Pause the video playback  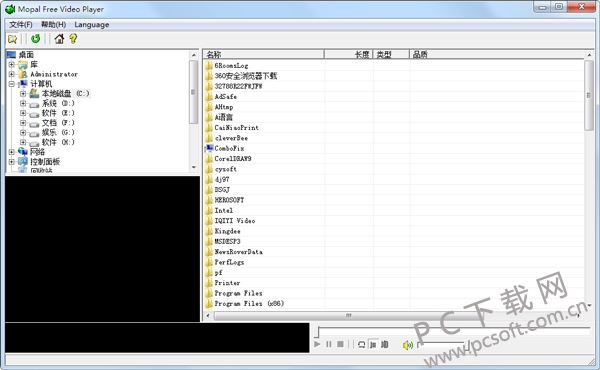[x=329, y=344]
